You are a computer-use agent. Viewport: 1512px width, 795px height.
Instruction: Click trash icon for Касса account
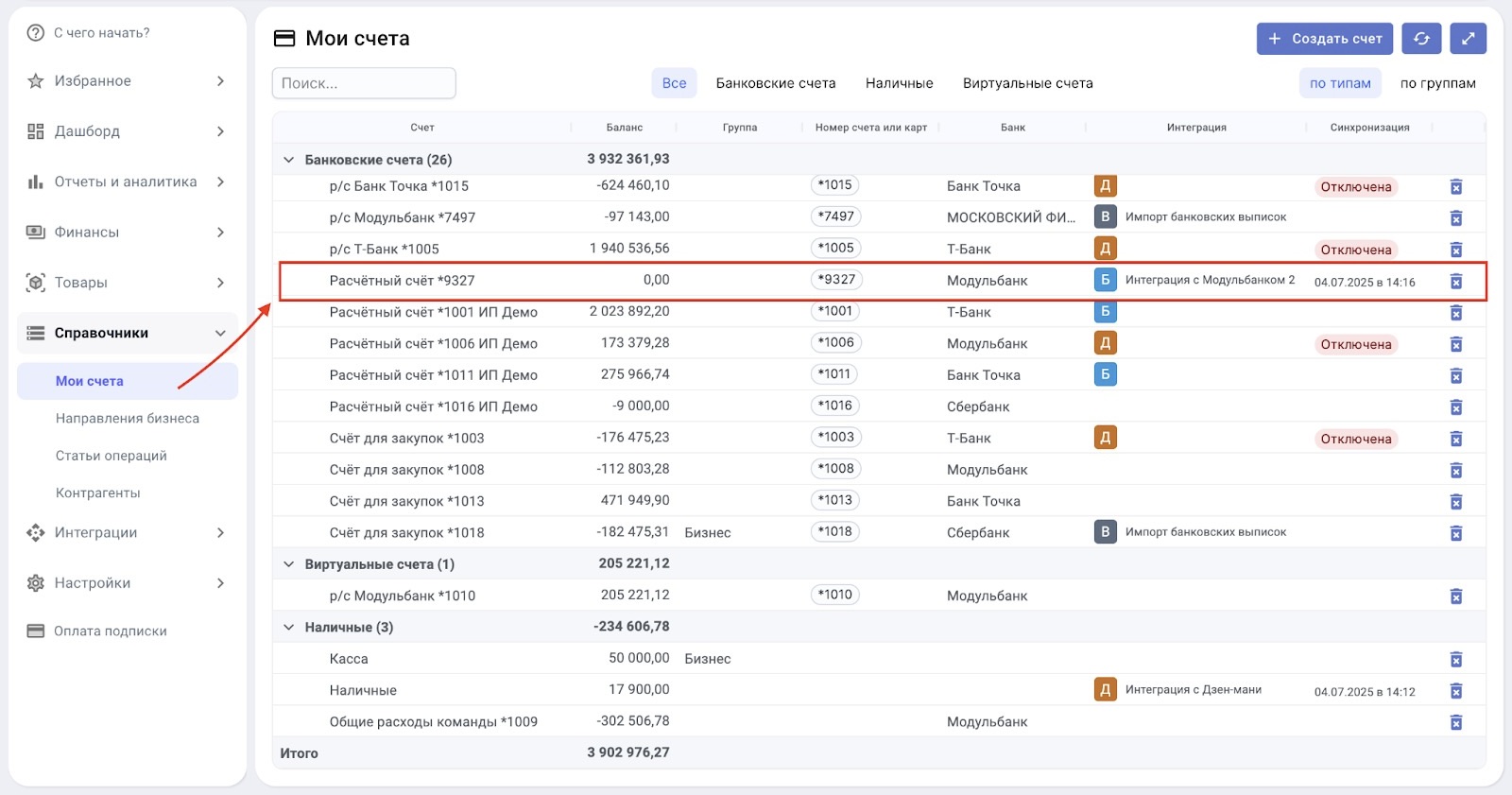pos(1455,660)
